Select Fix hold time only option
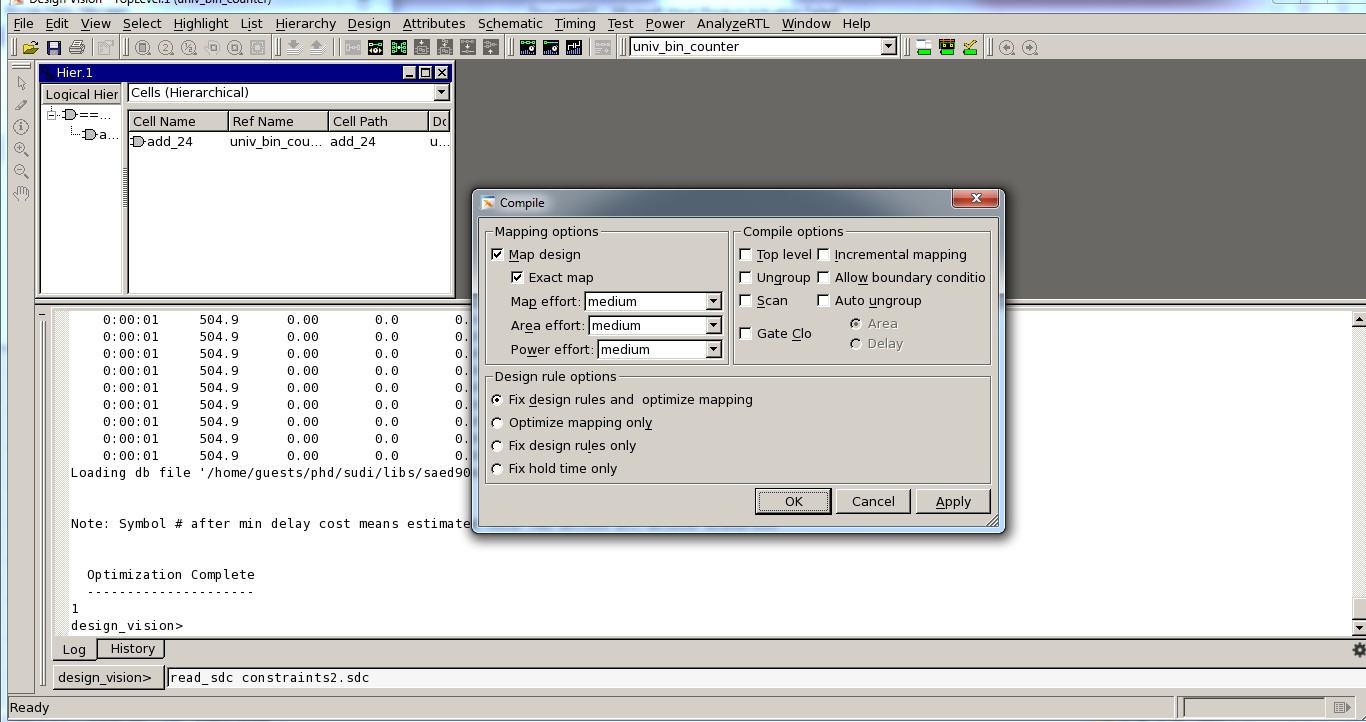Image resolution: width=1366 pixels, height=722 pixels. point(497,468)
